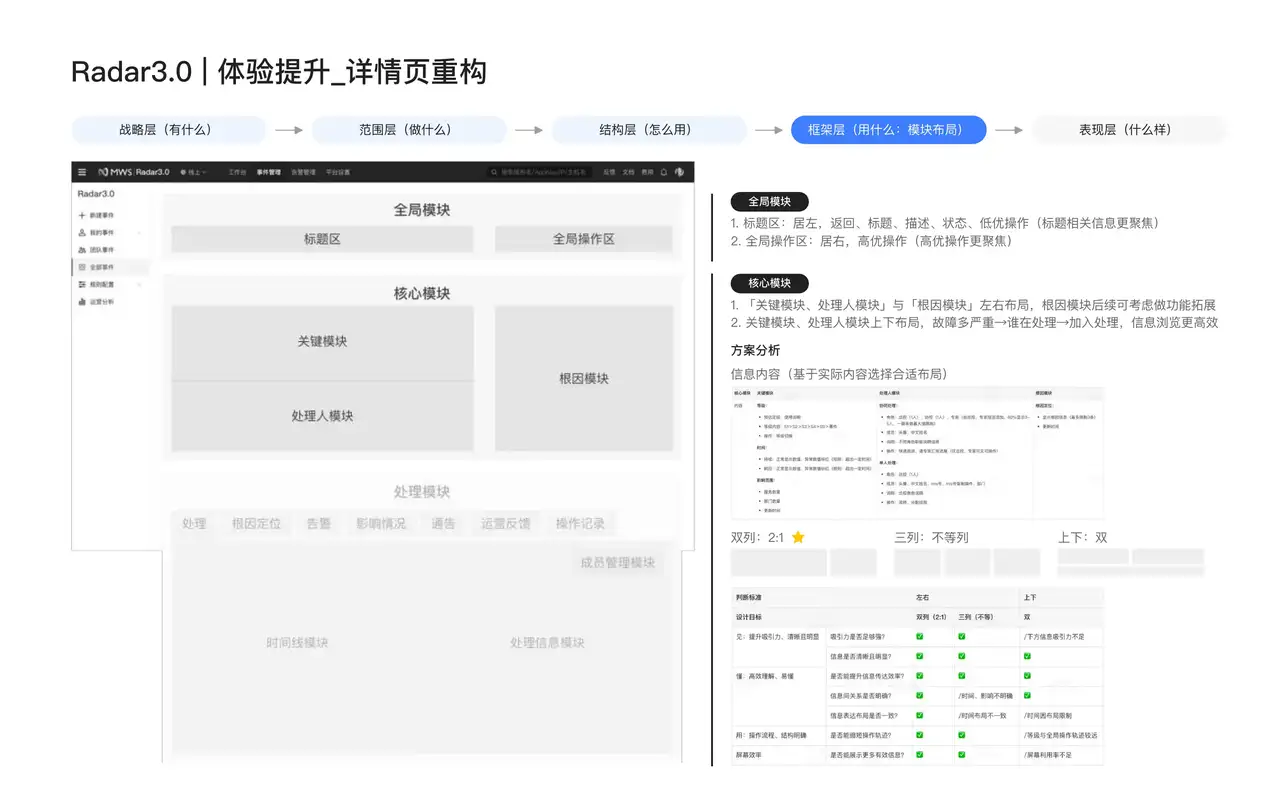Switch to the 操作记录 tab

(x=580, y=523)
